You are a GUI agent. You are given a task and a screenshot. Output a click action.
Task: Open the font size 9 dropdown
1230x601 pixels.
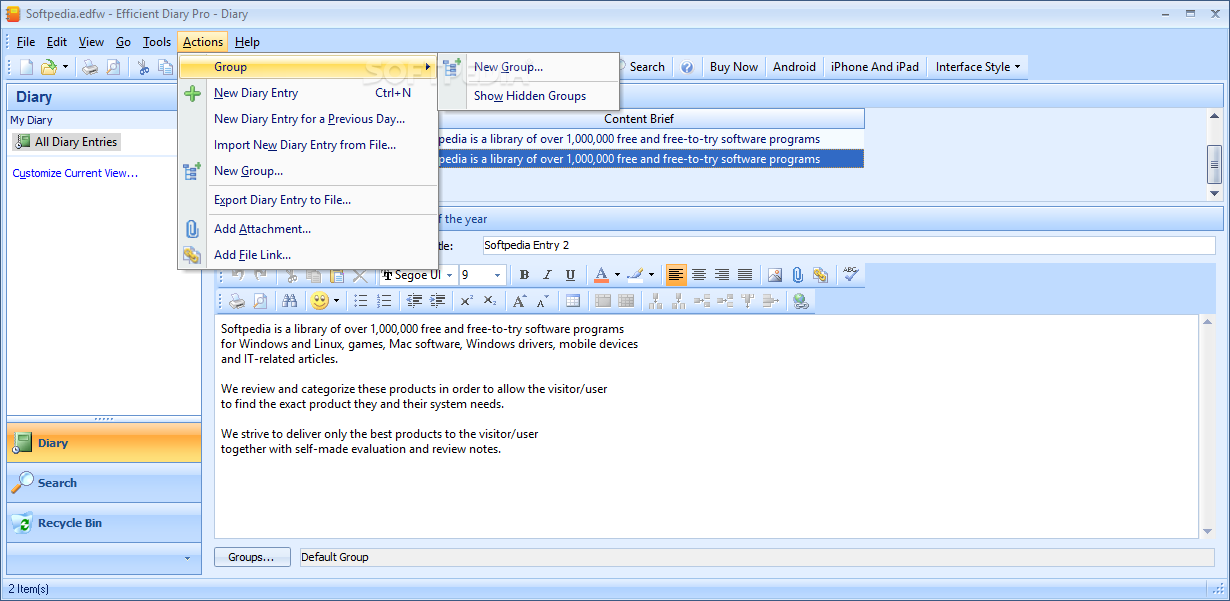coord(497,275)
